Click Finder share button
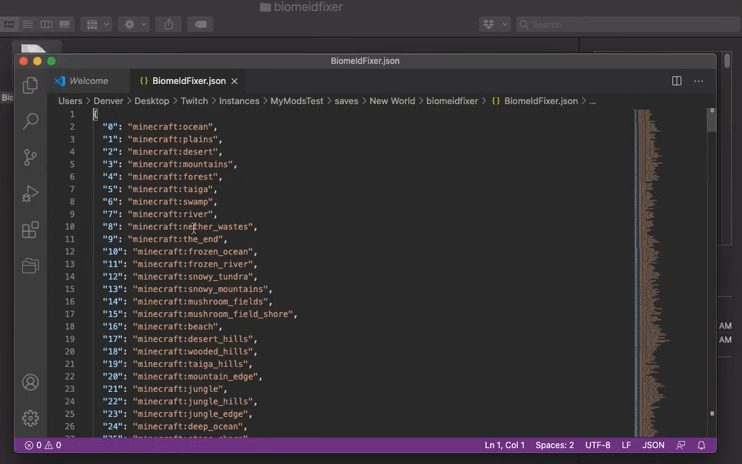This screenshot has height=464, width=742. tap(169, 24)
